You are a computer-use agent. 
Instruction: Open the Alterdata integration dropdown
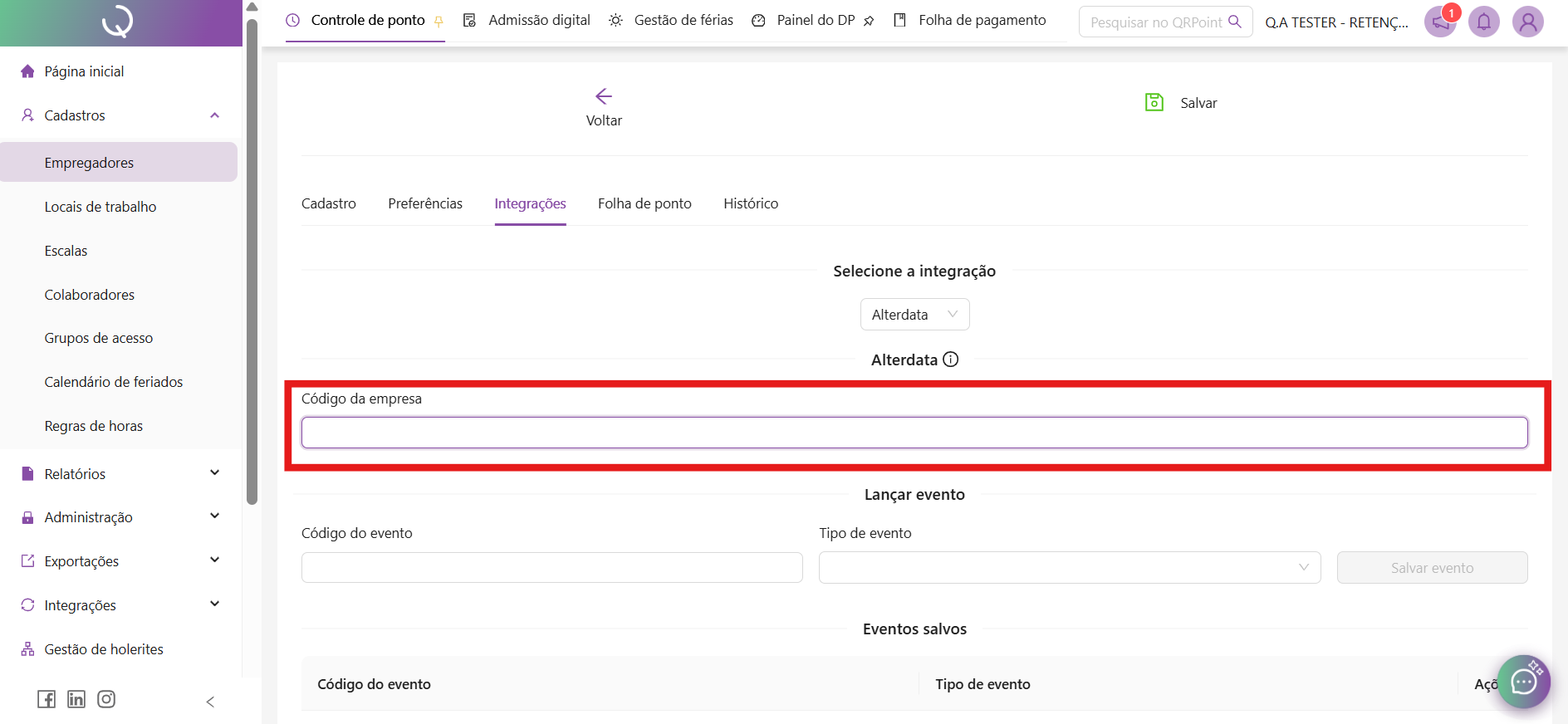[914, 315]
